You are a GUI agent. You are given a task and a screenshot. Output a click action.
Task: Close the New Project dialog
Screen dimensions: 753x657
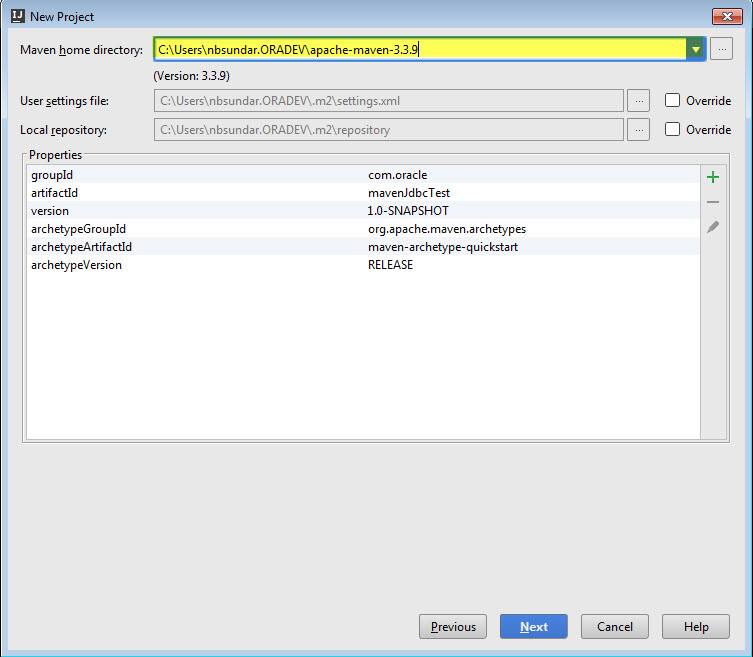pyautogui.click(x=727, y=16)
